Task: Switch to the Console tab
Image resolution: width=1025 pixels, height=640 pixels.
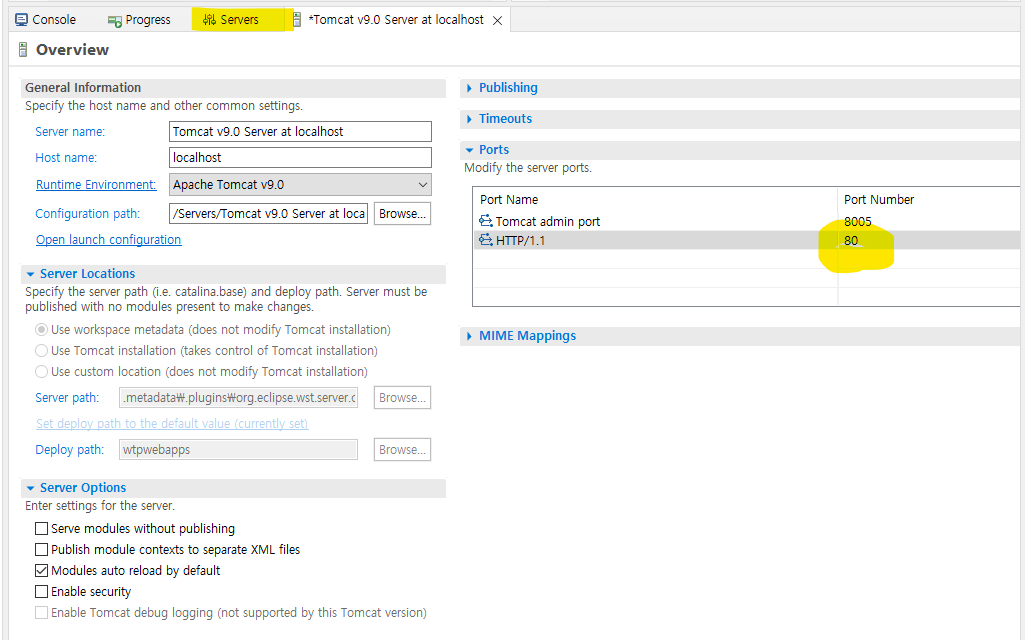Action: [46, 20]
